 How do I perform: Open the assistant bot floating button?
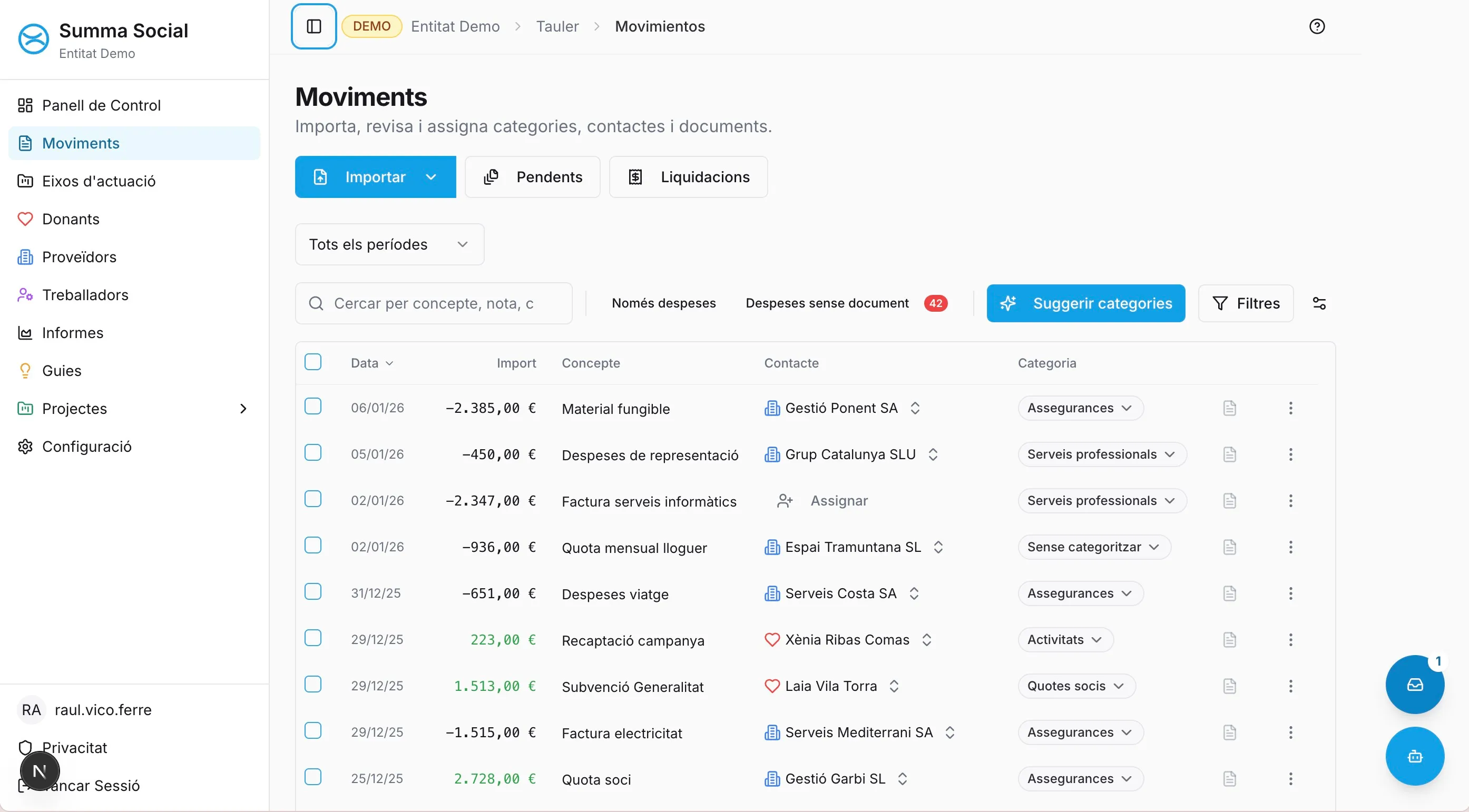tap(1415, 756)
